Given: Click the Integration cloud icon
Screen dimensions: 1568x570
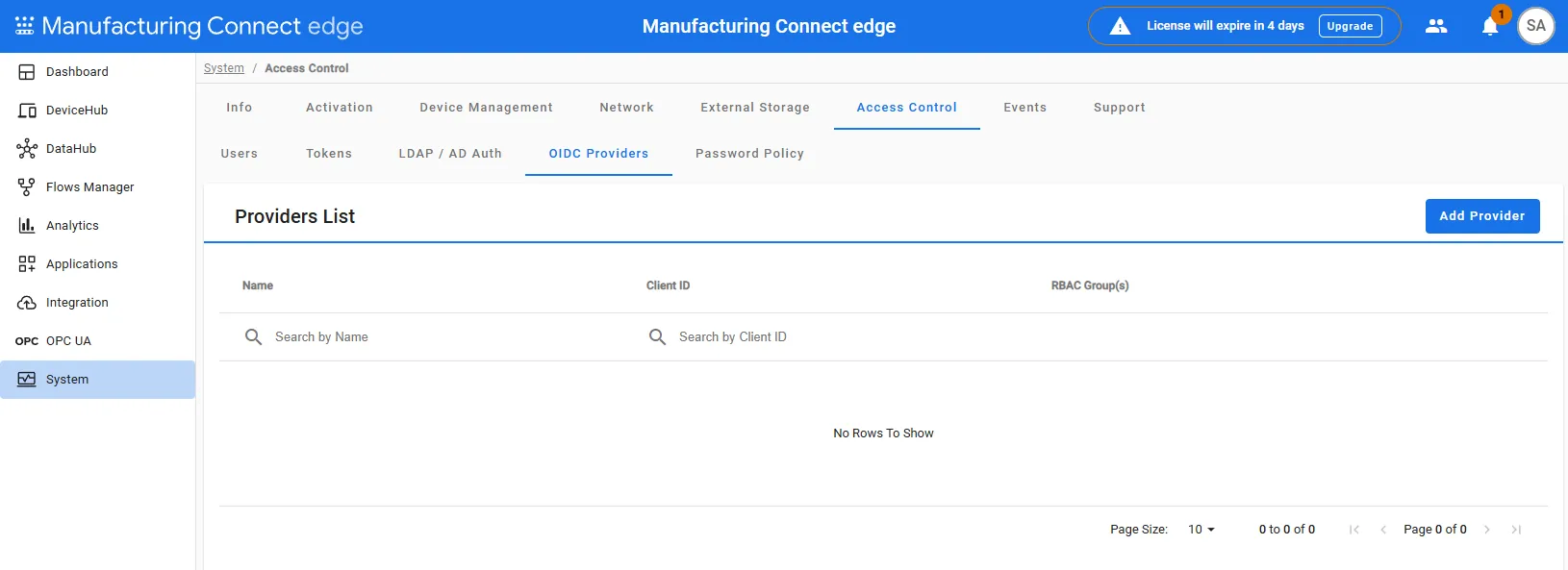Looking at the screenshot, I should coord(27,303).
